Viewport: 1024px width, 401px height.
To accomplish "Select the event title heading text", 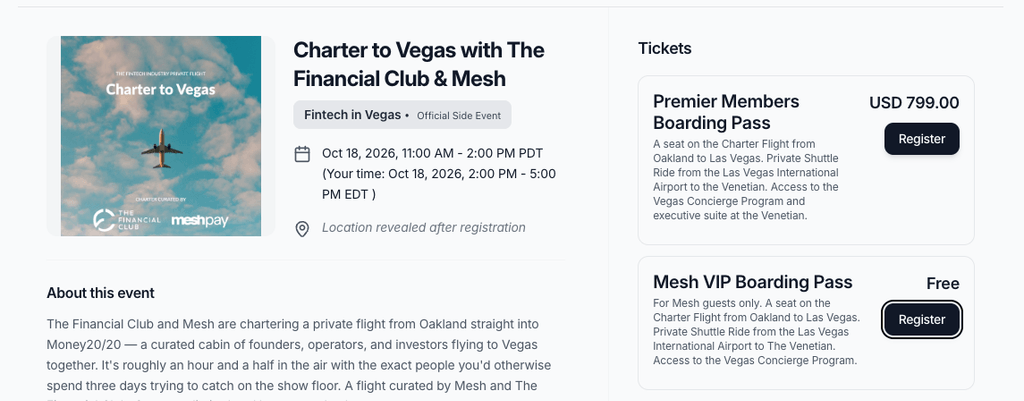I will (x=419, y=64).
